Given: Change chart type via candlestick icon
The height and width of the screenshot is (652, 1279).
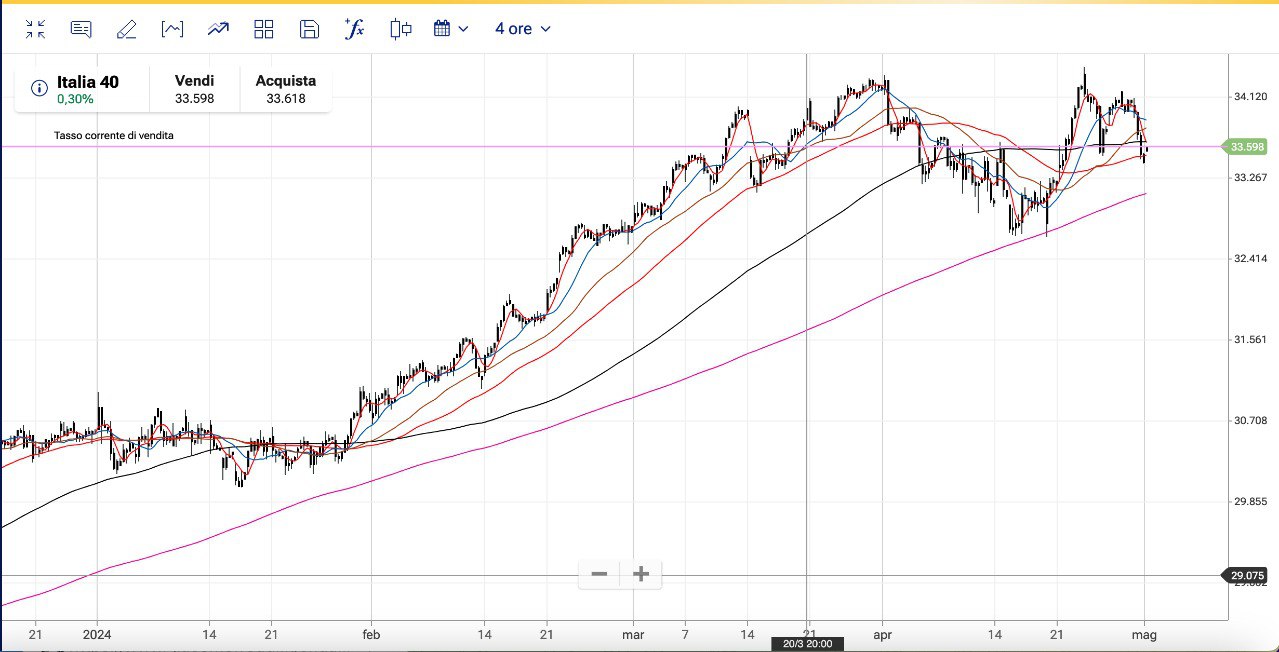Looking at the screenshot, I should click(x=401, y=29).
